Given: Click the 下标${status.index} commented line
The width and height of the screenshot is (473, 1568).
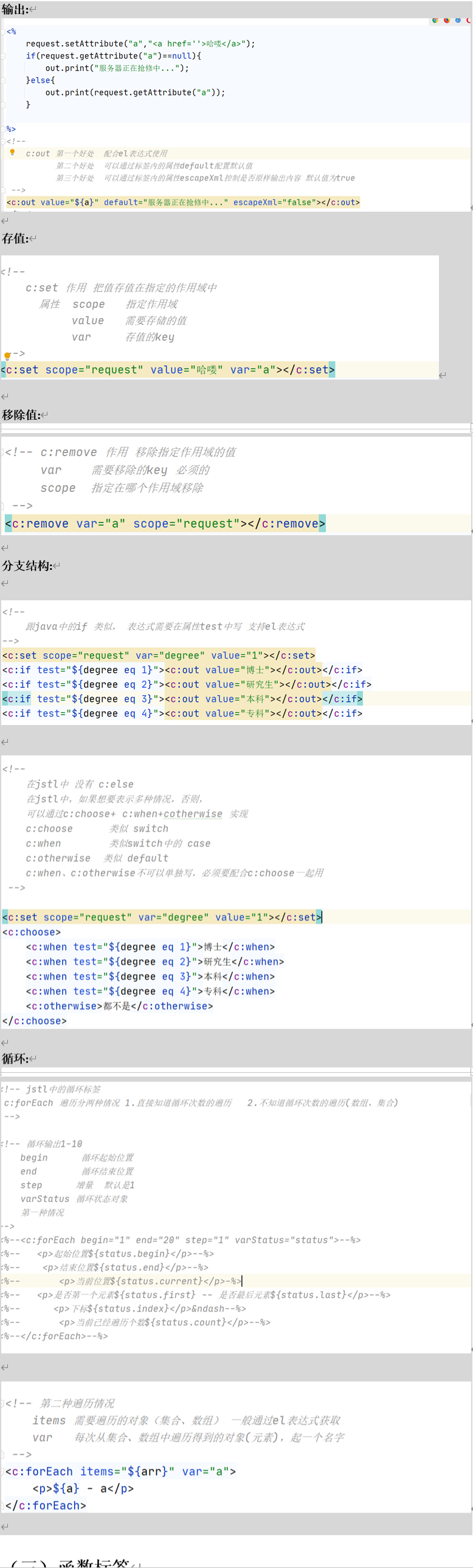Looking at the screenshot, I should point(123,1308).
